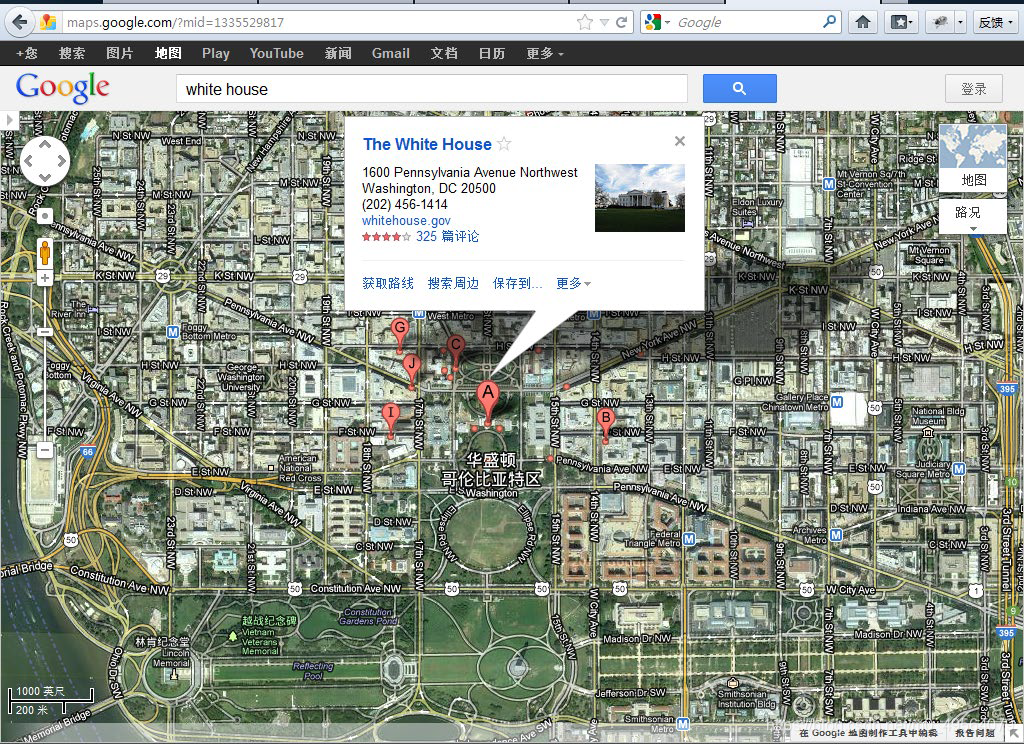Click 获取路线 for directions
The image size is (1024, 744).
[x=388, y=283]
